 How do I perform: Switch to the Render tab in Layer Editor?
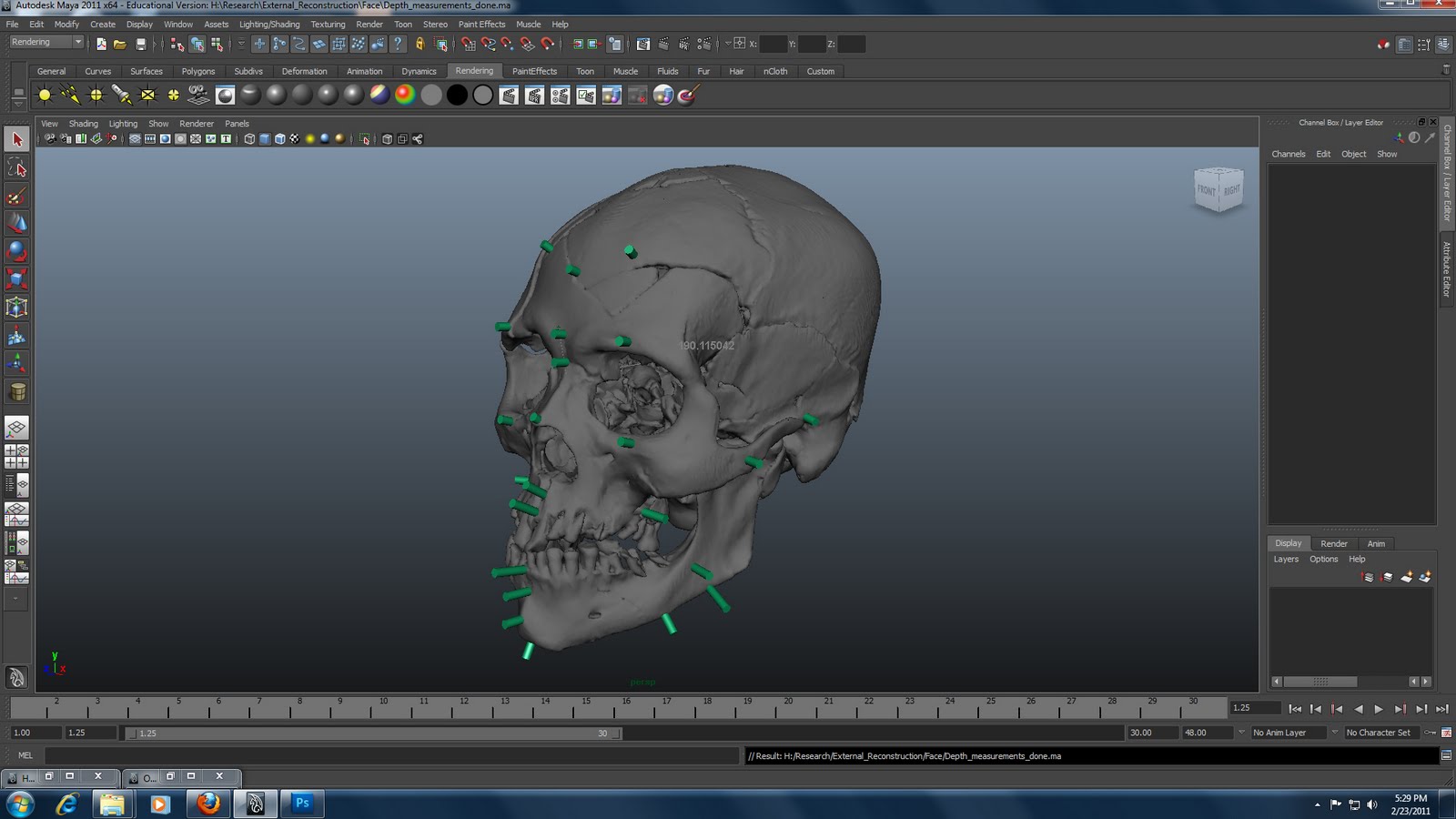click(x=1334, y=543)
